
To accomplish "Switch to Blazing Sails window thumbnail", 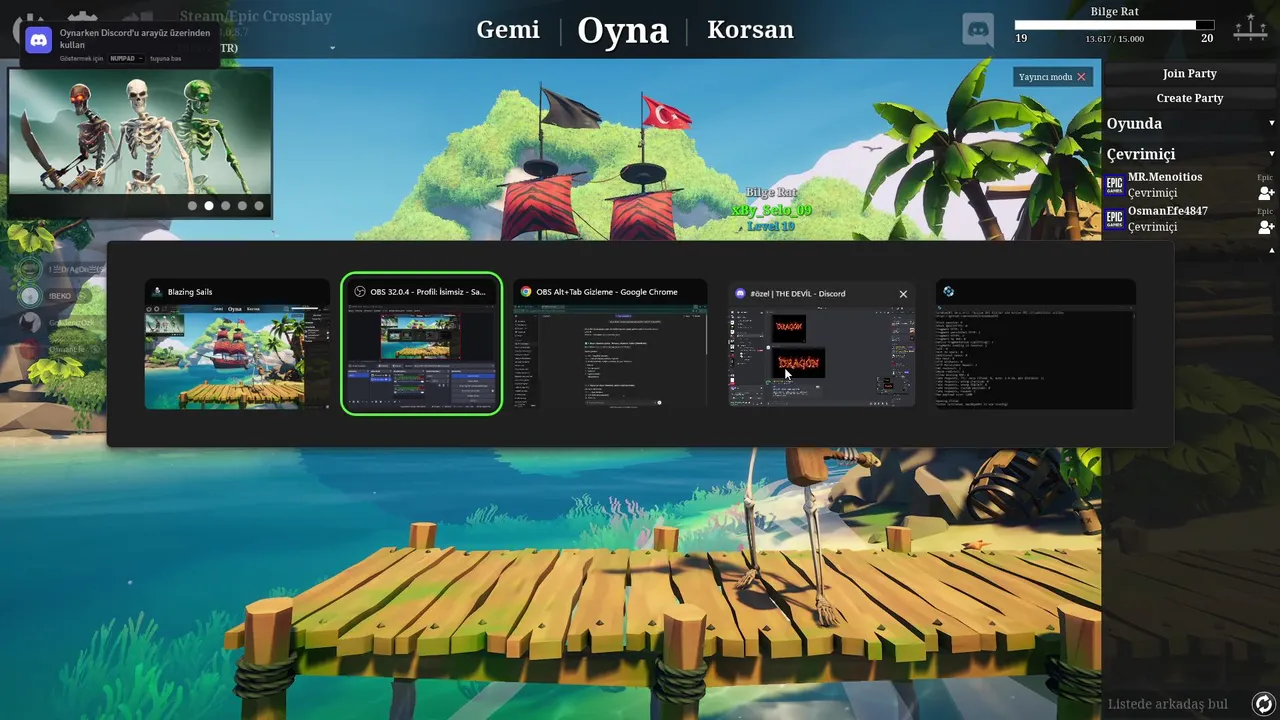I will 237,356.
